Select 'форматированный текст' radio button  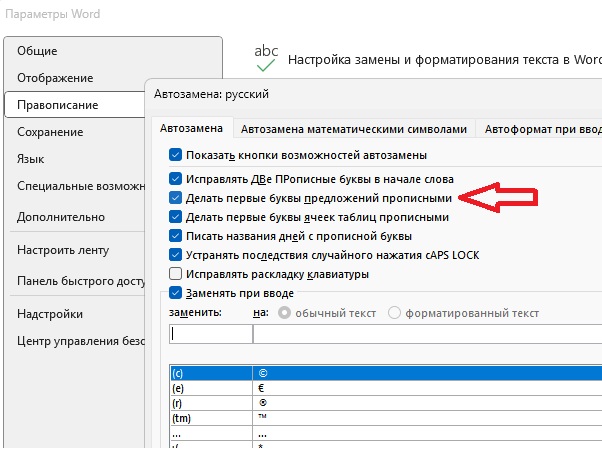point(394,313)
